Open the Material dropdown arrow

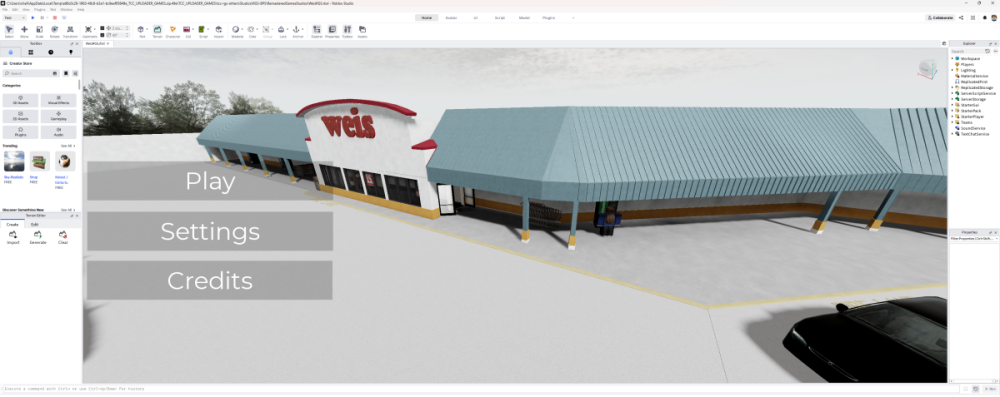[x=241, y=29]
